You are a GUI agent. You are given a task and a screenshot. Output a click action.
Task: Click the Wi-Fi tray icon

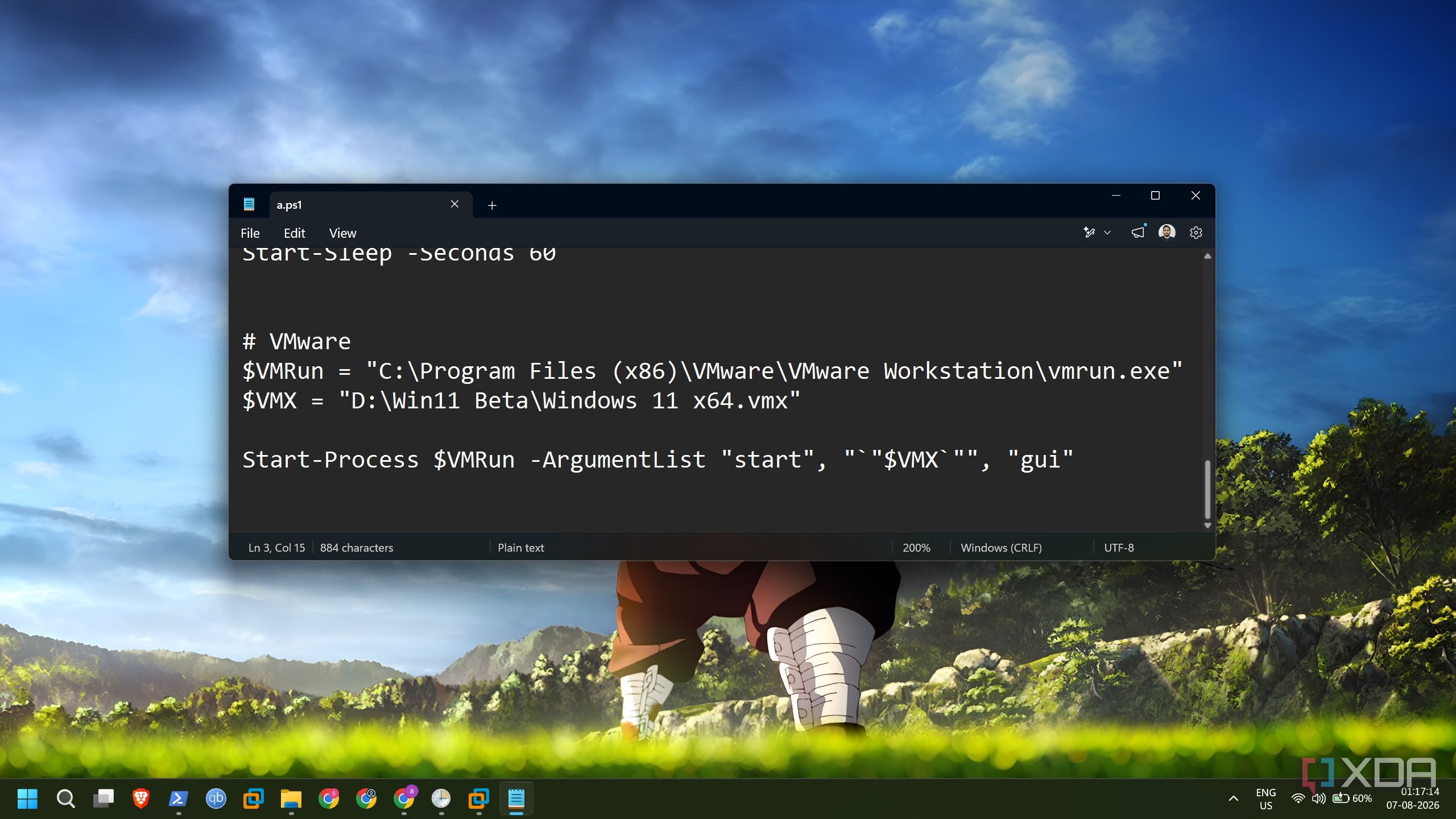[1298, 799]
